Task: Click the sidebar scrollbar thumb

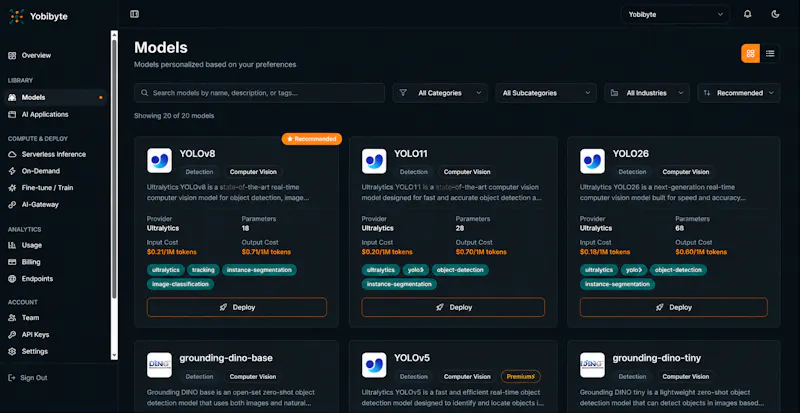Action: [114, 168]
